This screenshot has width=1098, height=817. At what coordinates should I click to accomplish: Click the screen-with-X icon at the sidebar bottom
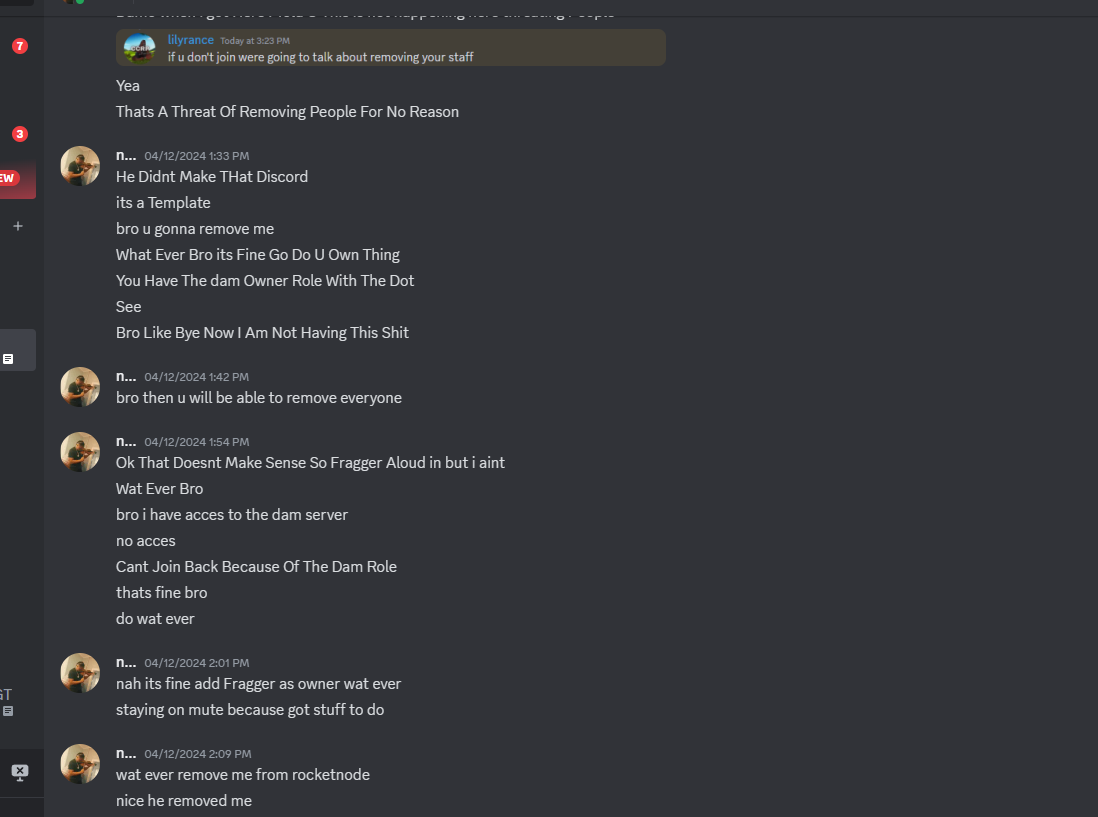(19, 772)
